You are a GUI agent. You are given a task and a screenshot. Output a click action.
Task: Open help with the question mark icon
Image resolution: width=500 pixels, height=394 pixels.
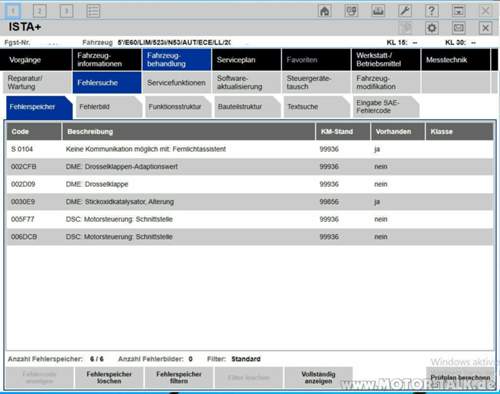(x=432, y=11)
